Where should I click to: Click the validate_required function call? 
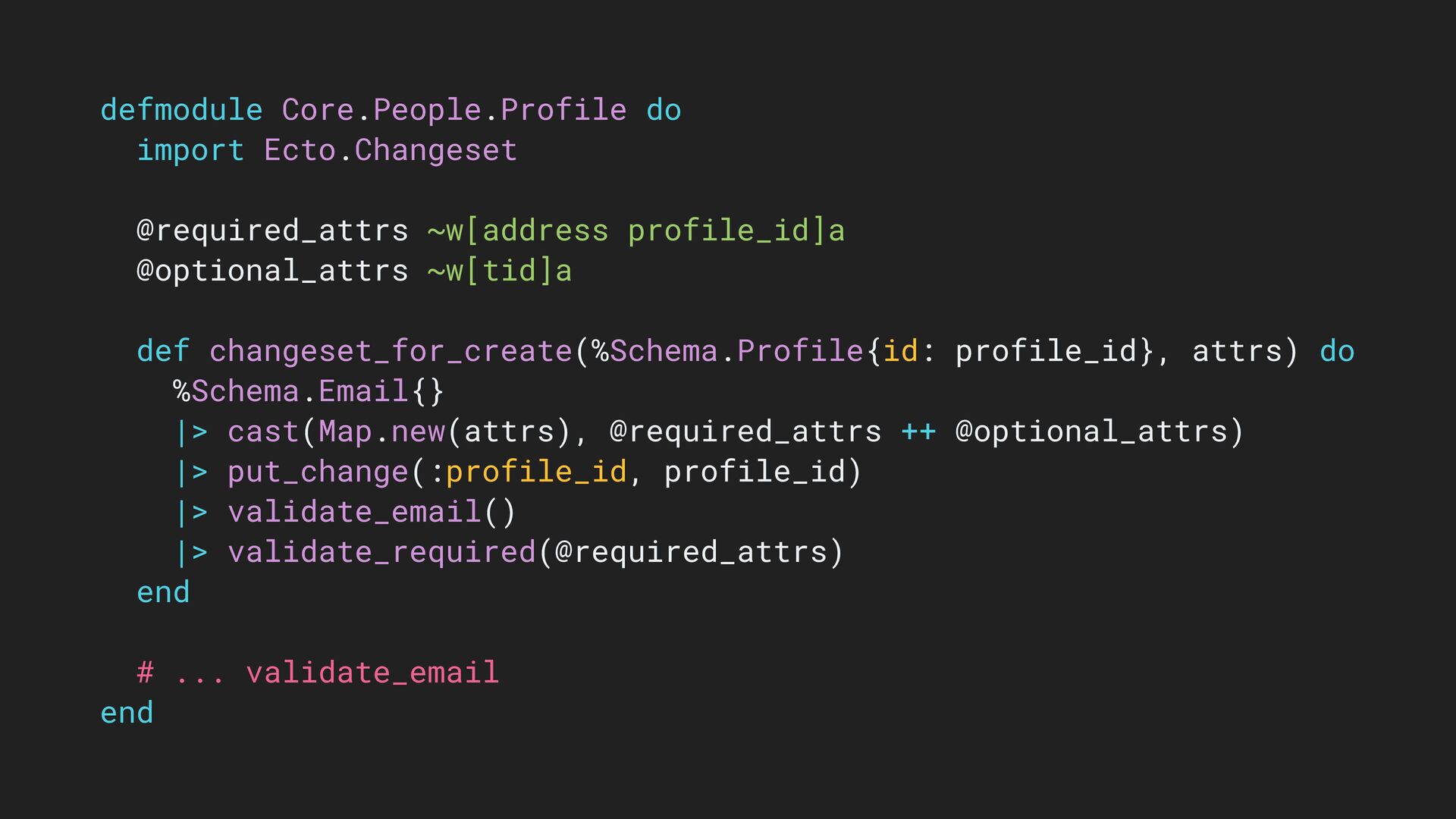[x=381, y=552]
